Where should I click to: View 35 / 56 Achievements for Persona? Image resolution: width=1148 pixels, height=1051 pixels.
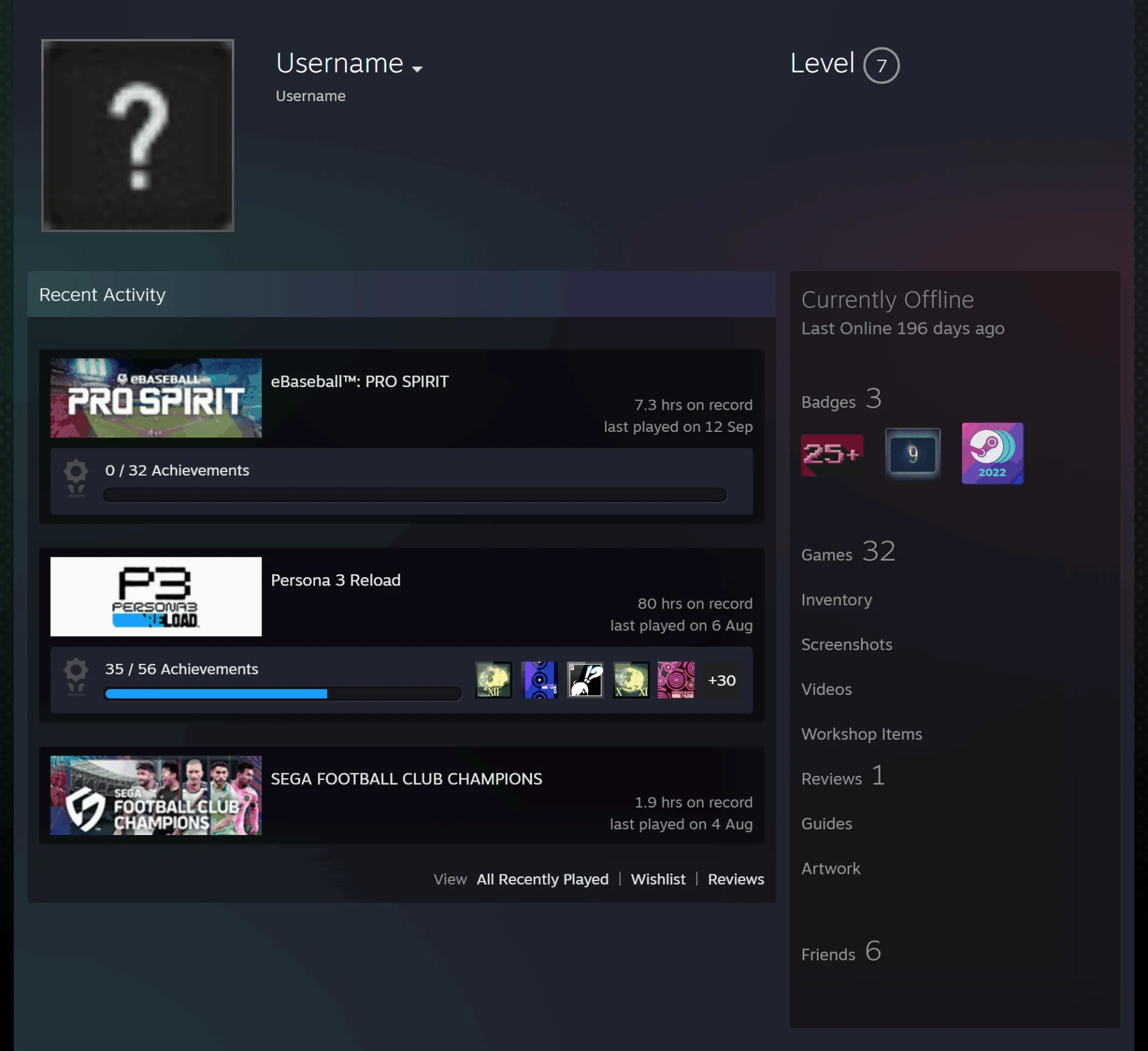click(182, 669)
